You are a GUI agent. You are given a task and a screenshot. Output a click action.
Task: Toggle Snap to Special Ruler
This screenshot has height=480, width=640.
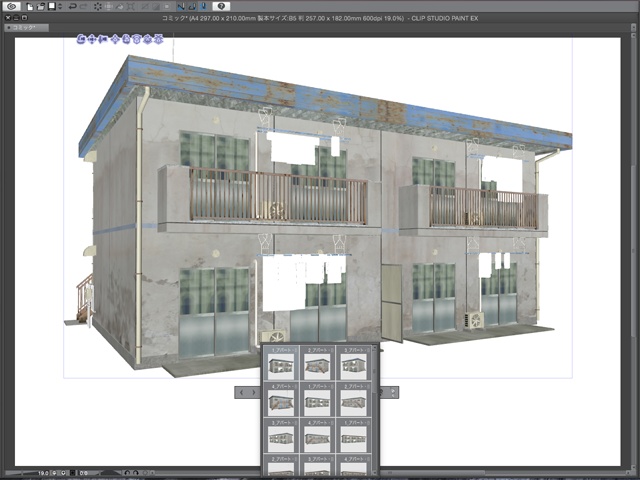click(x=192, y=7)
